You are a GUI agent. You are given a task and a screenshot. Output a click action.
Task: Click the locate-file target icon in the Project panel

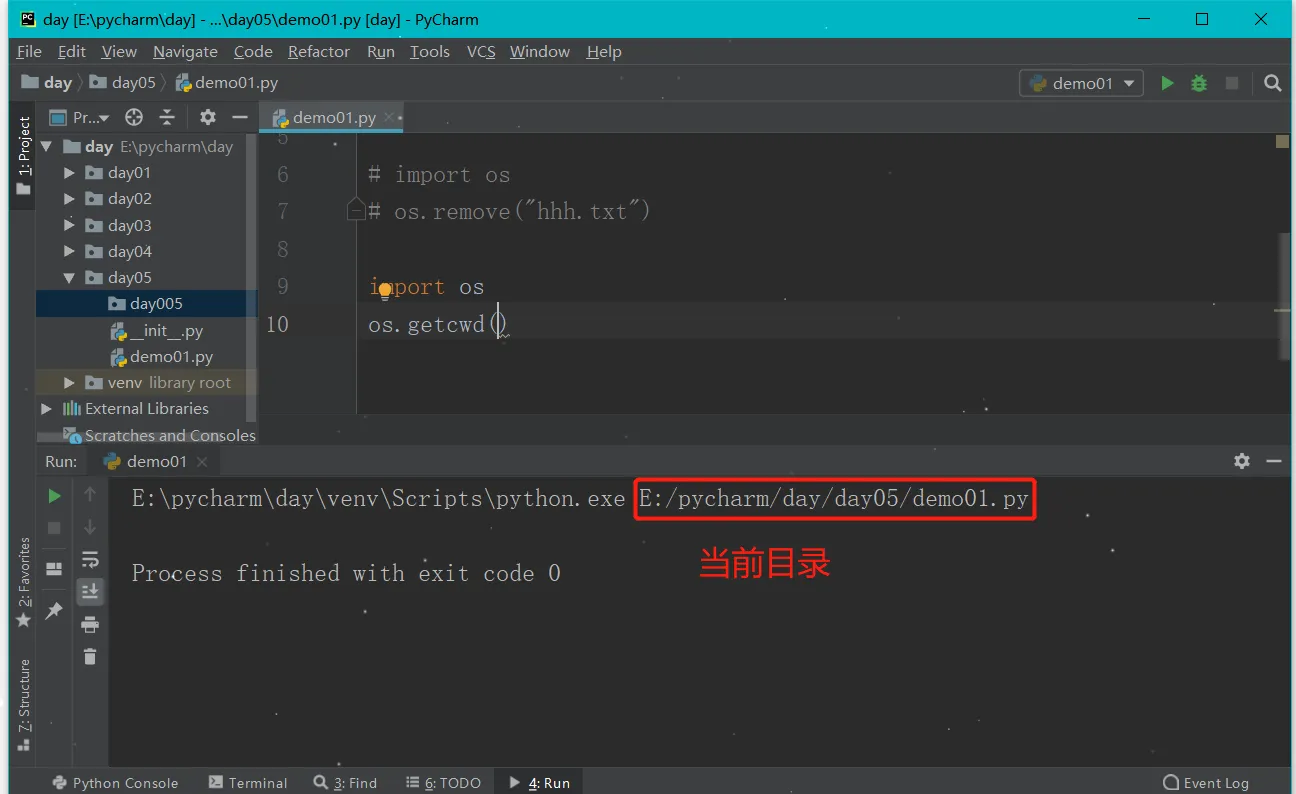(x=133, y=117)
